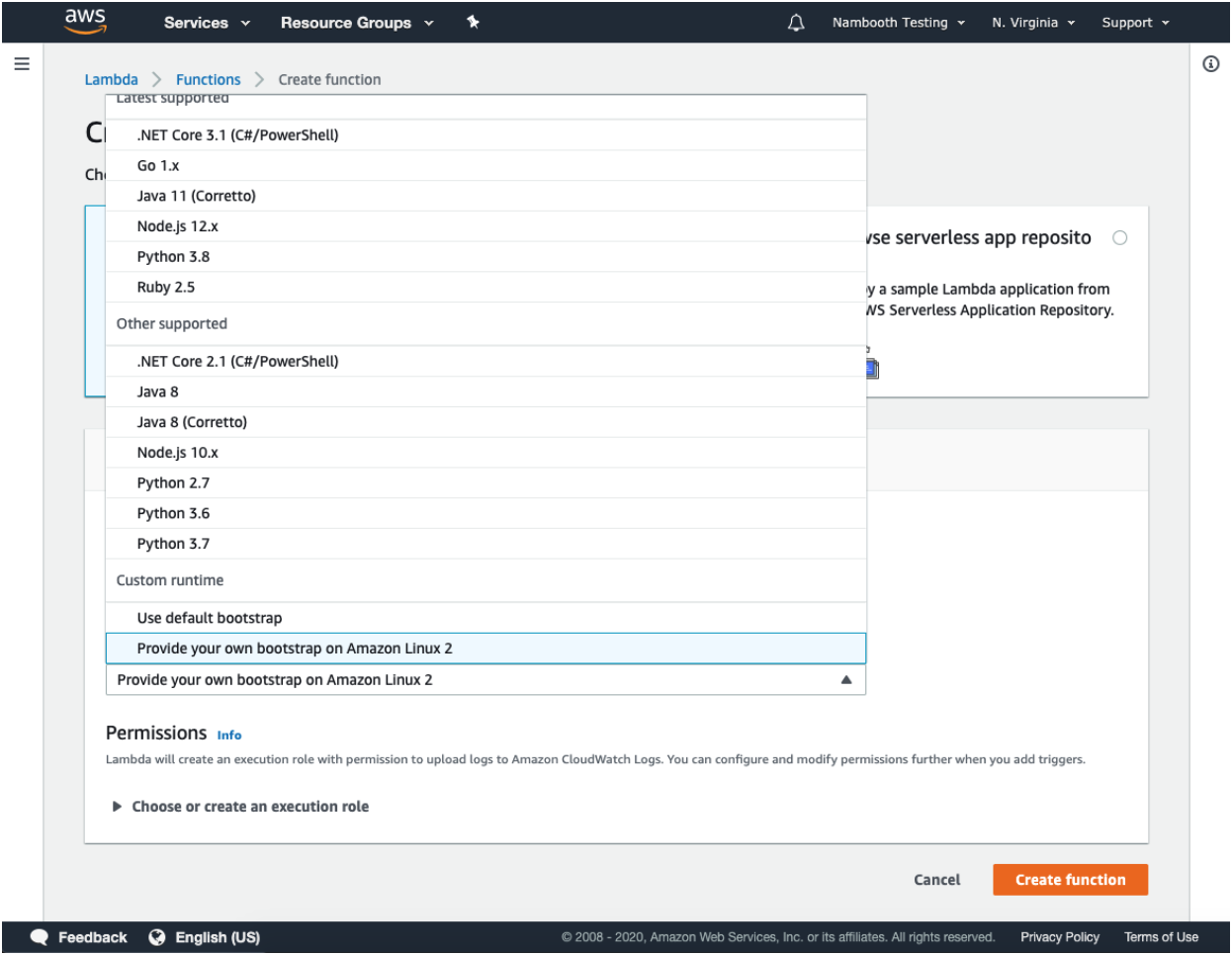Open the notifications bell

pos(796,22)
